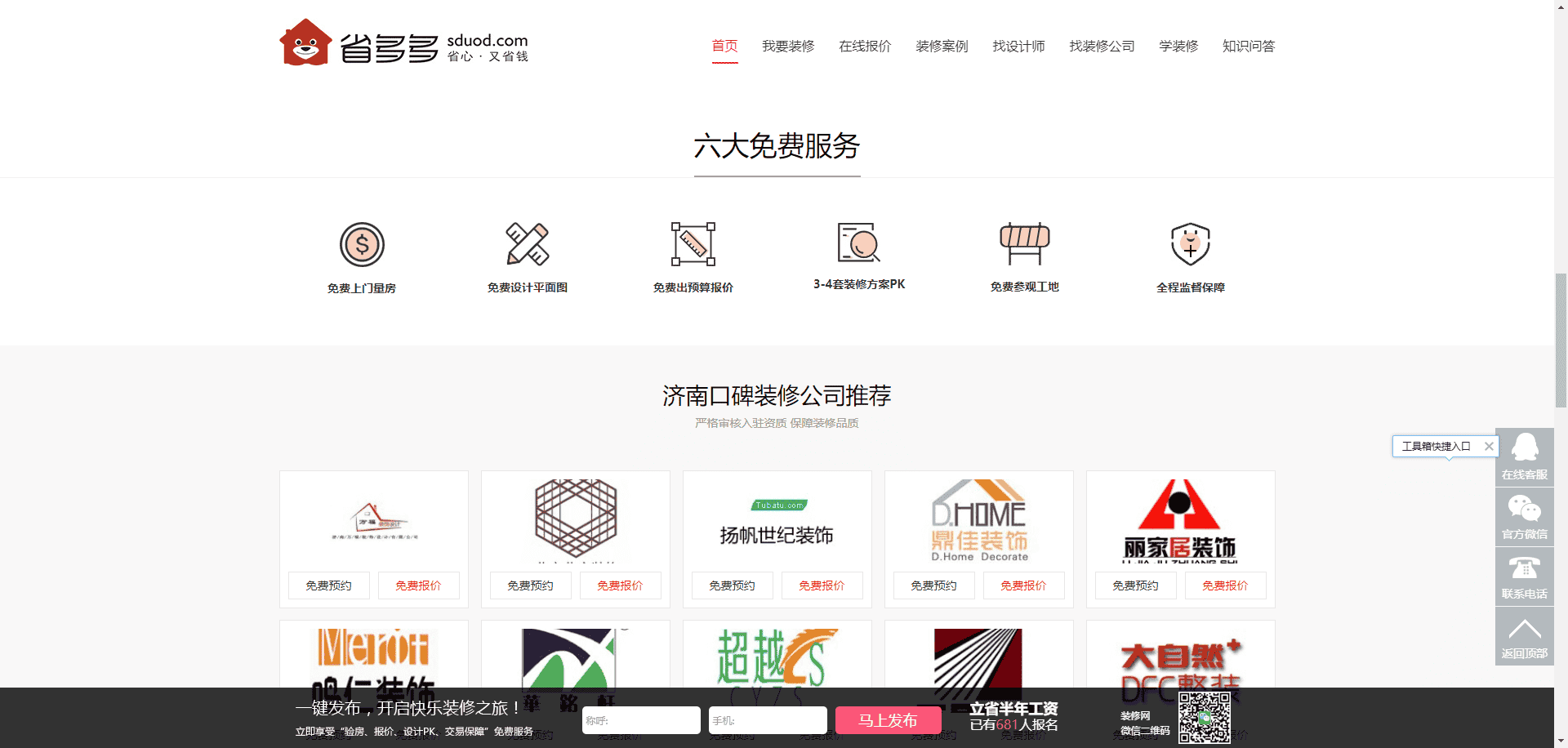Click the 马上发布 button

point(888,720)
